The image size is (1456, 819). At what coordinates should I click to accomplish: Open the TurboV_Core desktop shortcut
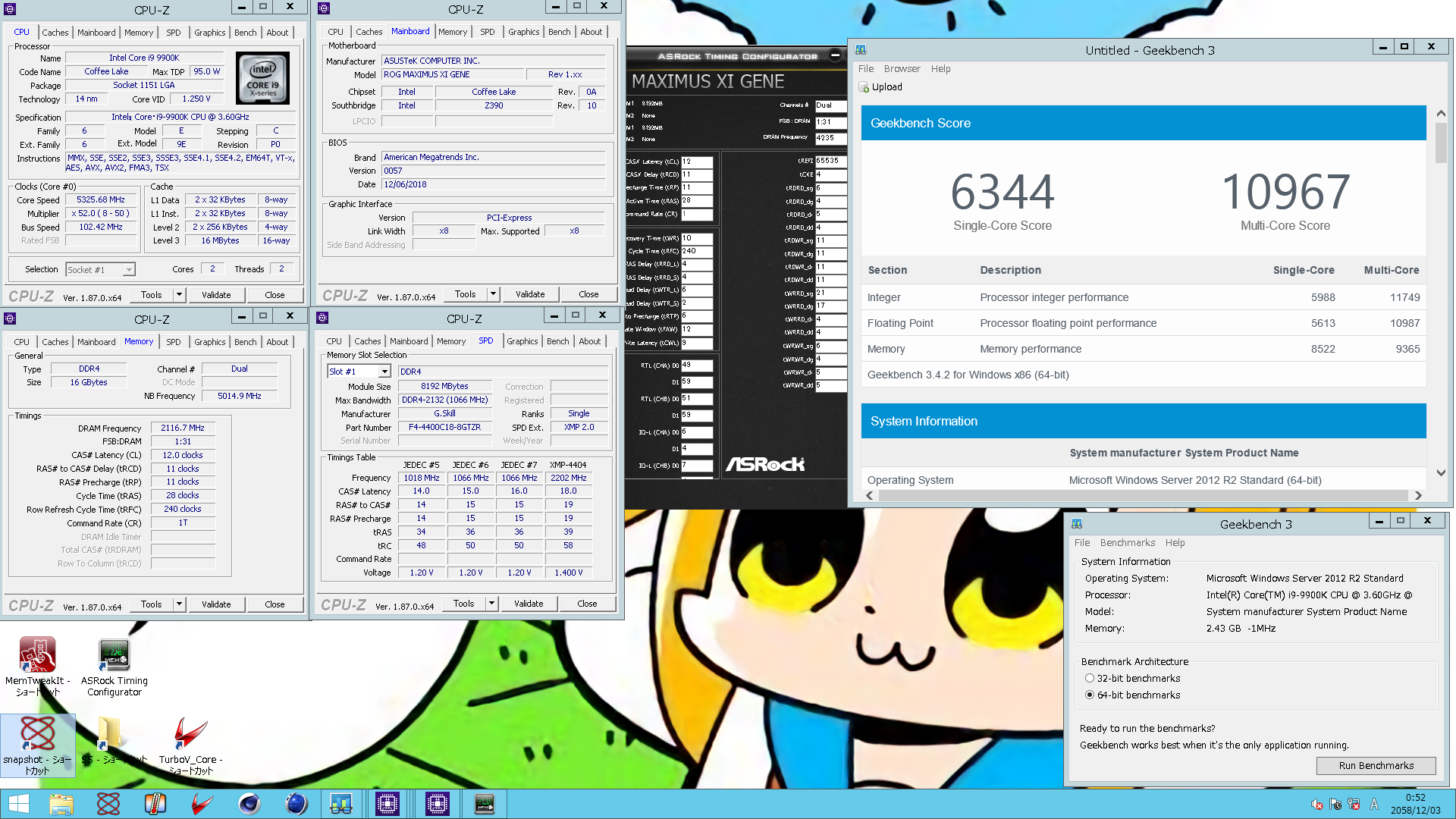190,745
